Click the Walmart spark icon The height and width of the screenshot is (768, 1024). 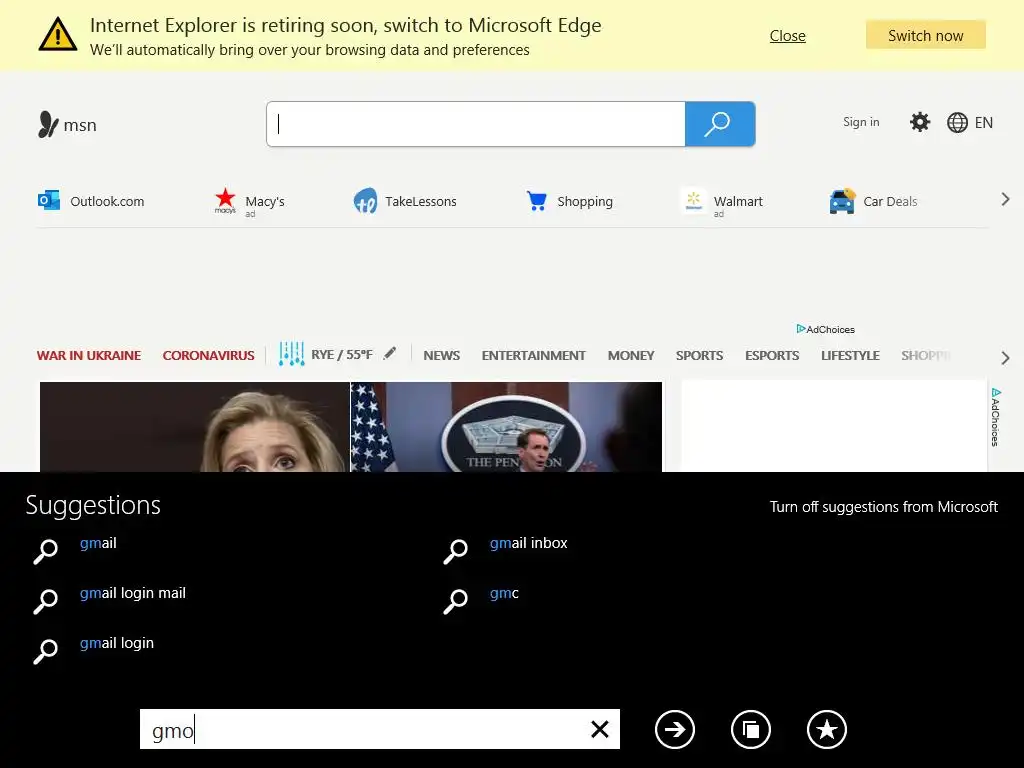(x=694, y=200)
